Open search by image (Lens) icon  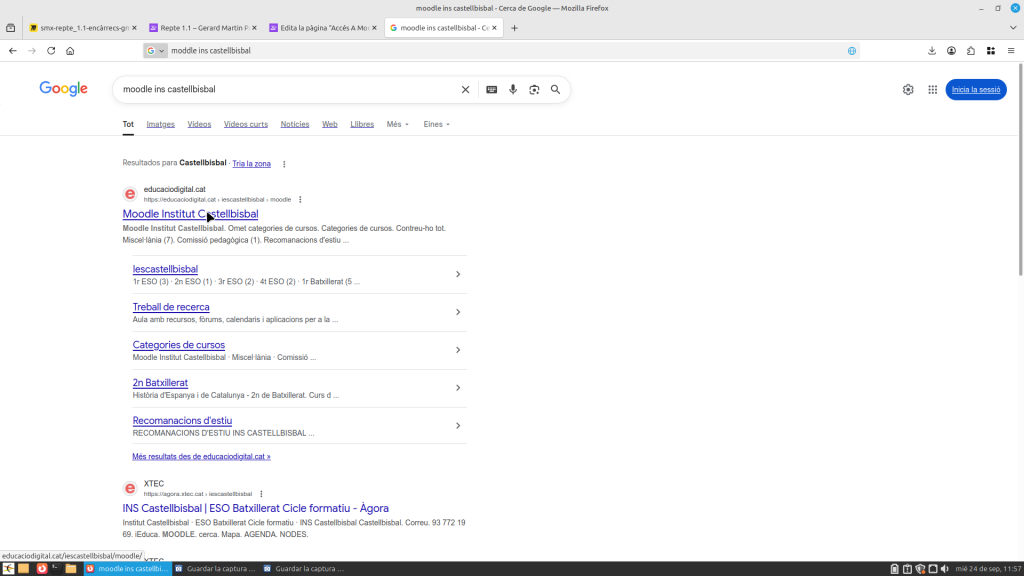point(534,90)
